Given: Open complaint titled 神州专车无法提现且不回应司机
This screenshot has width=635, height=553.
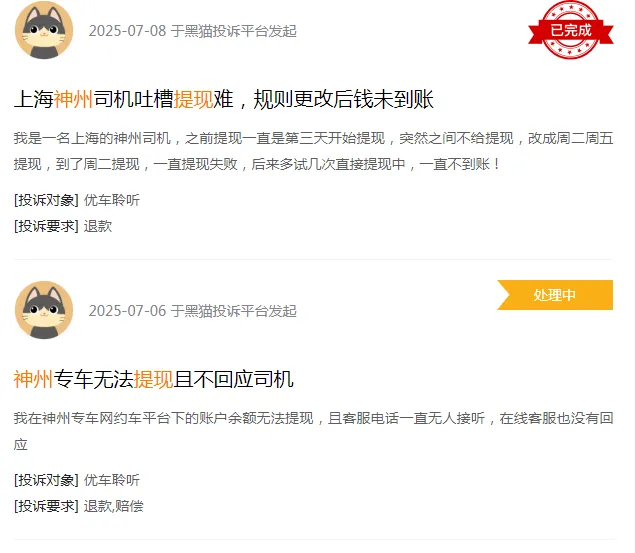Looking at the screenshot, I should coord(153,379).
